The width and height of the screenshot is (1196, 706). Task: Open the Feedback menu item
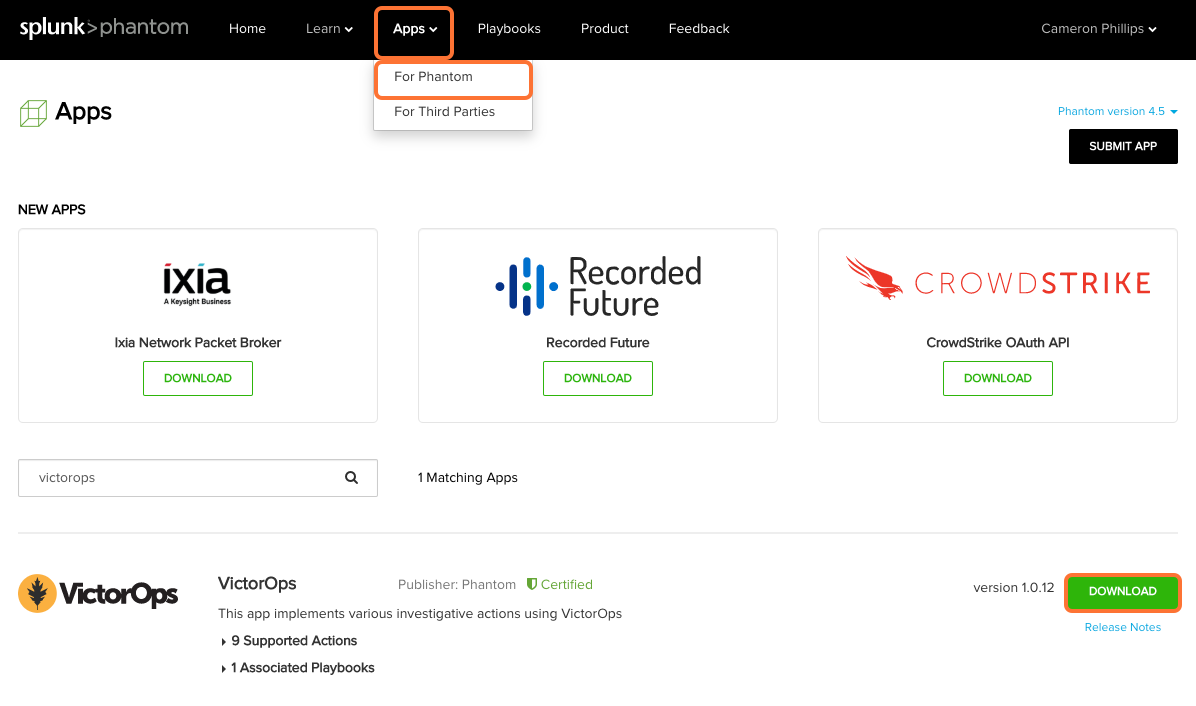click(698, 29)
